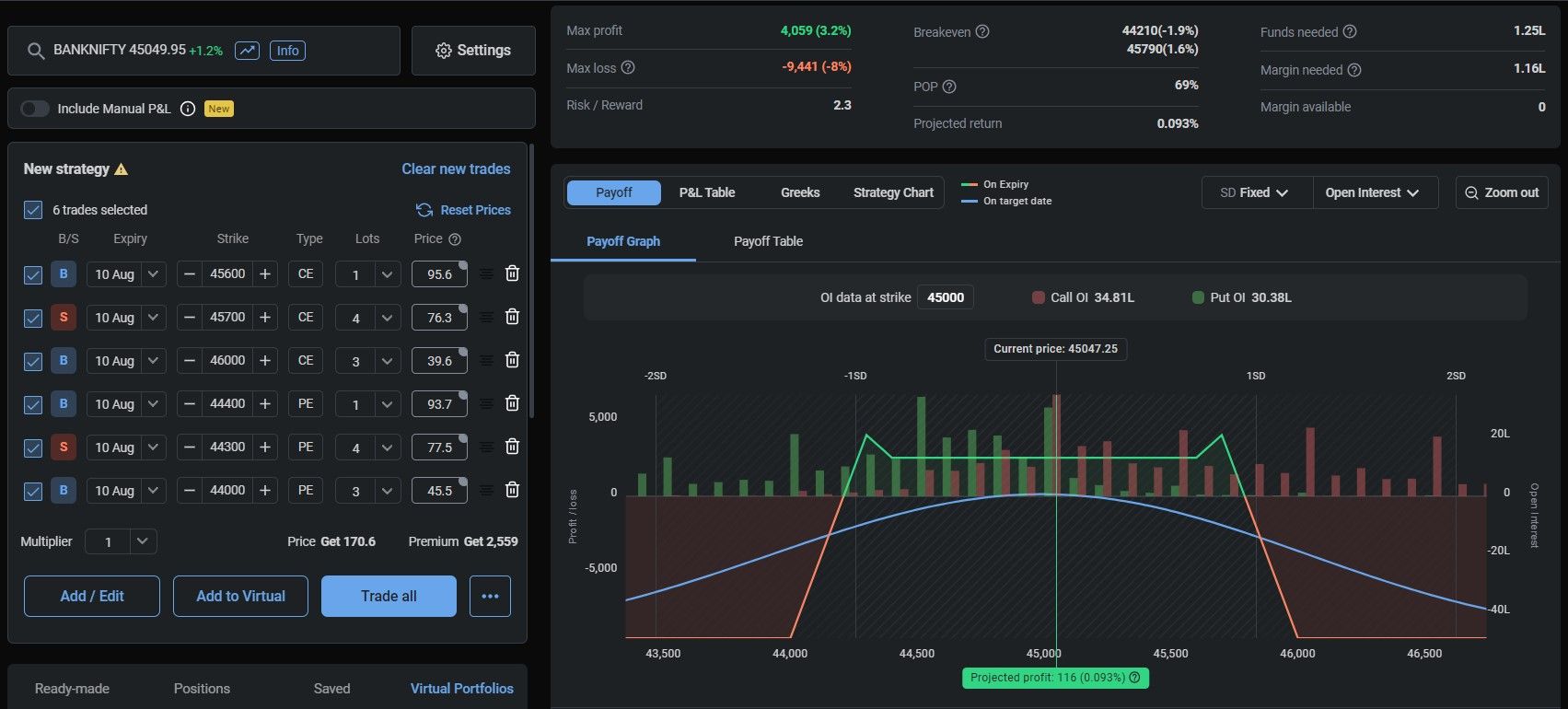Screen dimensions: 1568x709
Task: Toggle Buy/Sell on the 45700 CE row
Action: coord(64,318)
